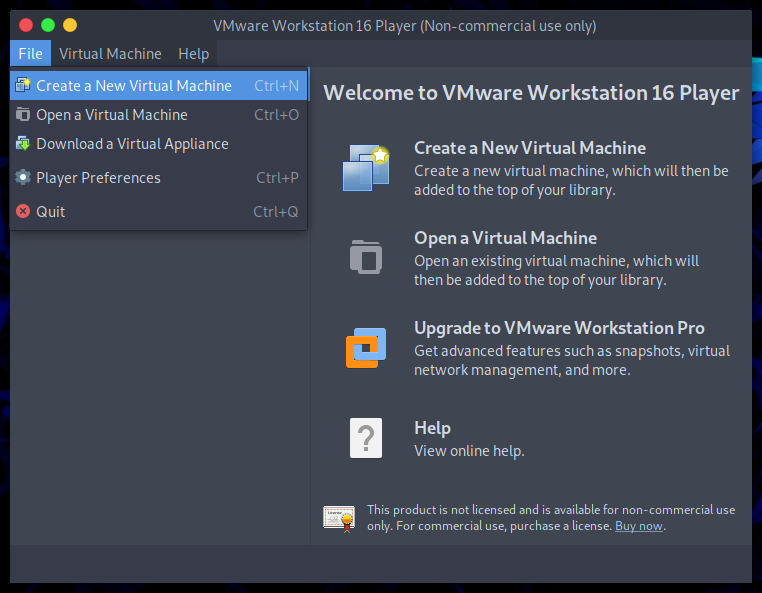Screen dimensions: 762x593
Task: Click the Open a Virtual Machine menu icon
Action: click(23, 114)
